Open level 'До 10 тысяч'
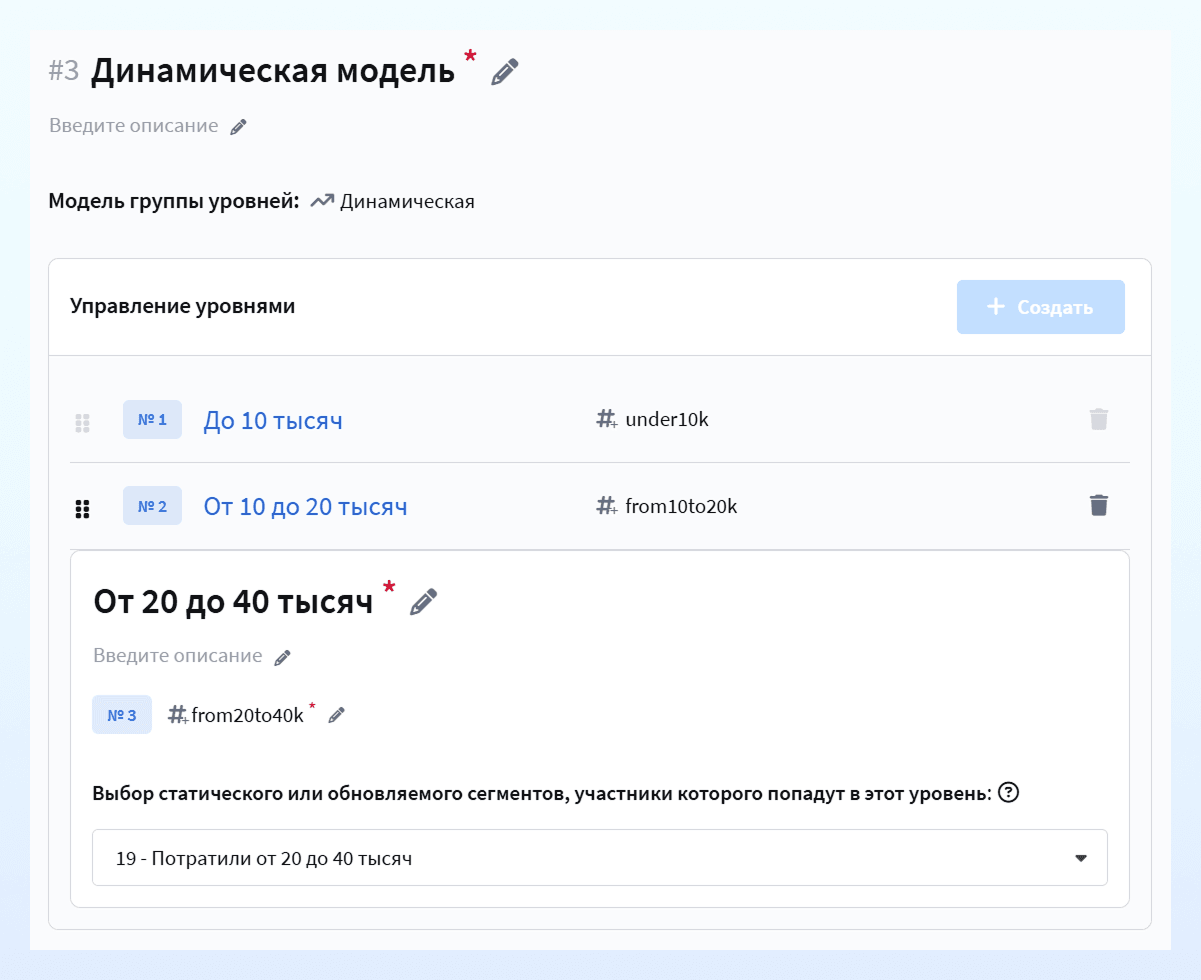 coord(273,421)
